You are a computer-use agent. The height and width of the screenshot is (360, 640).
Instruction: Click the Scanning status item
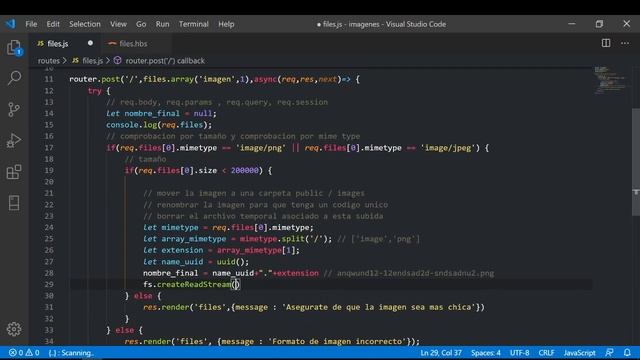click(71, 353)
